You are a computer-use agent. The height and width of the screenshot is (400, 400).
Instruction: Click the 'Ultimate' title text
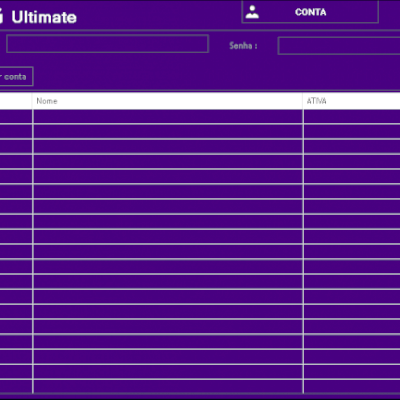44,17
